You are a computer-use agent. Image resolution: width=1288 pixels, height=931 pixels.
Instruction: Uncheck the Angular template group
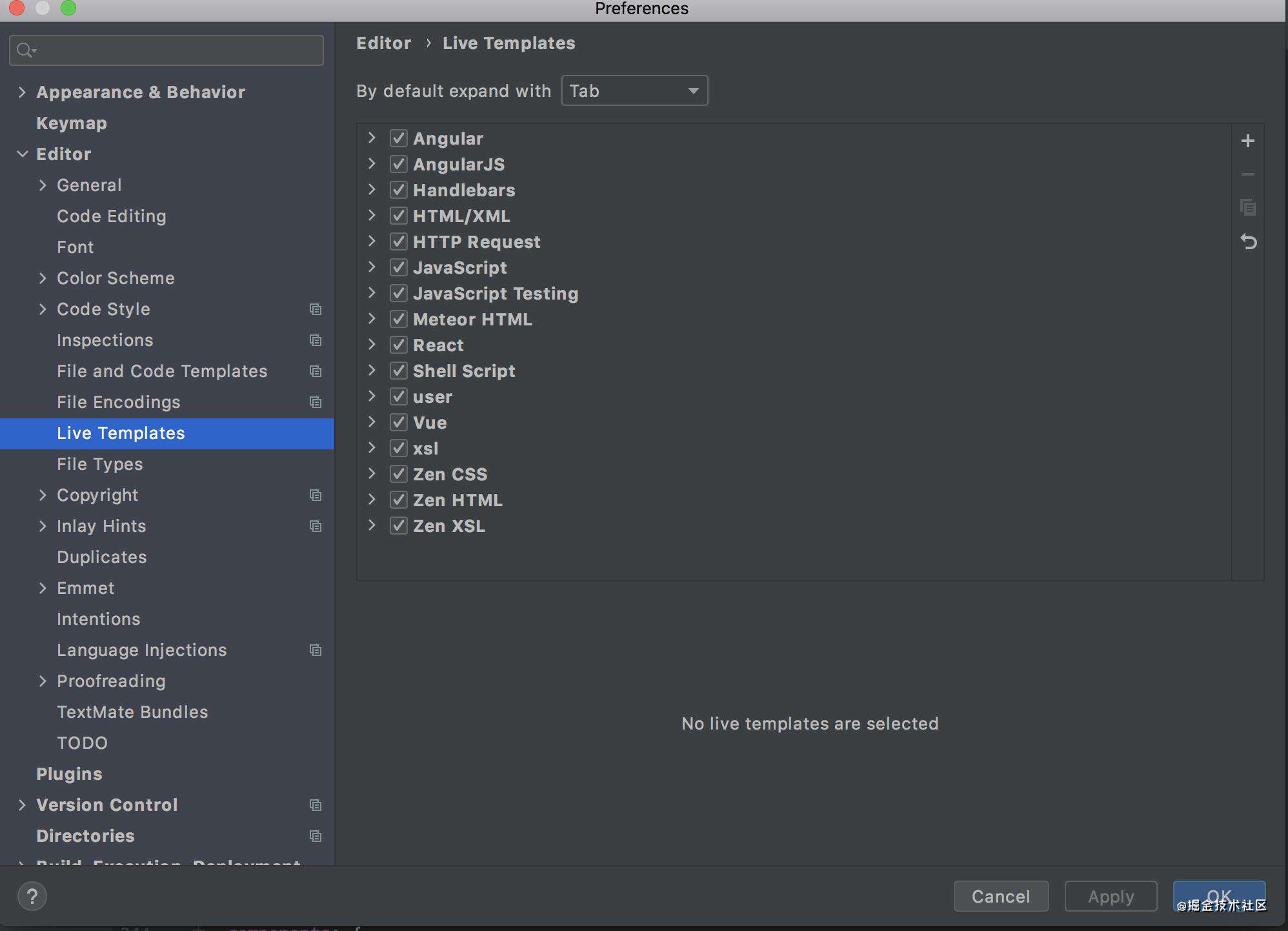[x=399, y=138]
